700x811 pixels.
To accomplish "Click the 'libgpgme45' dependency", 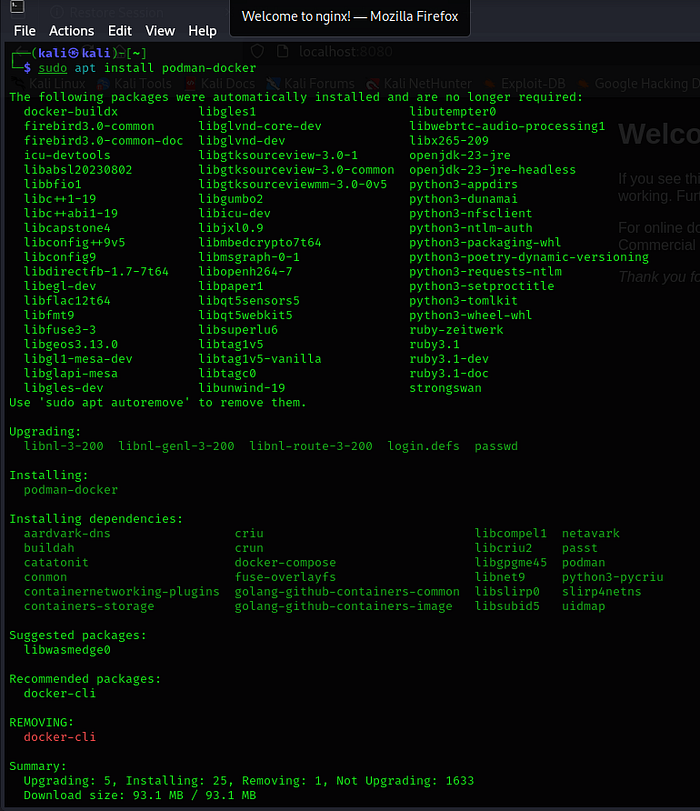I will point(511,563).
